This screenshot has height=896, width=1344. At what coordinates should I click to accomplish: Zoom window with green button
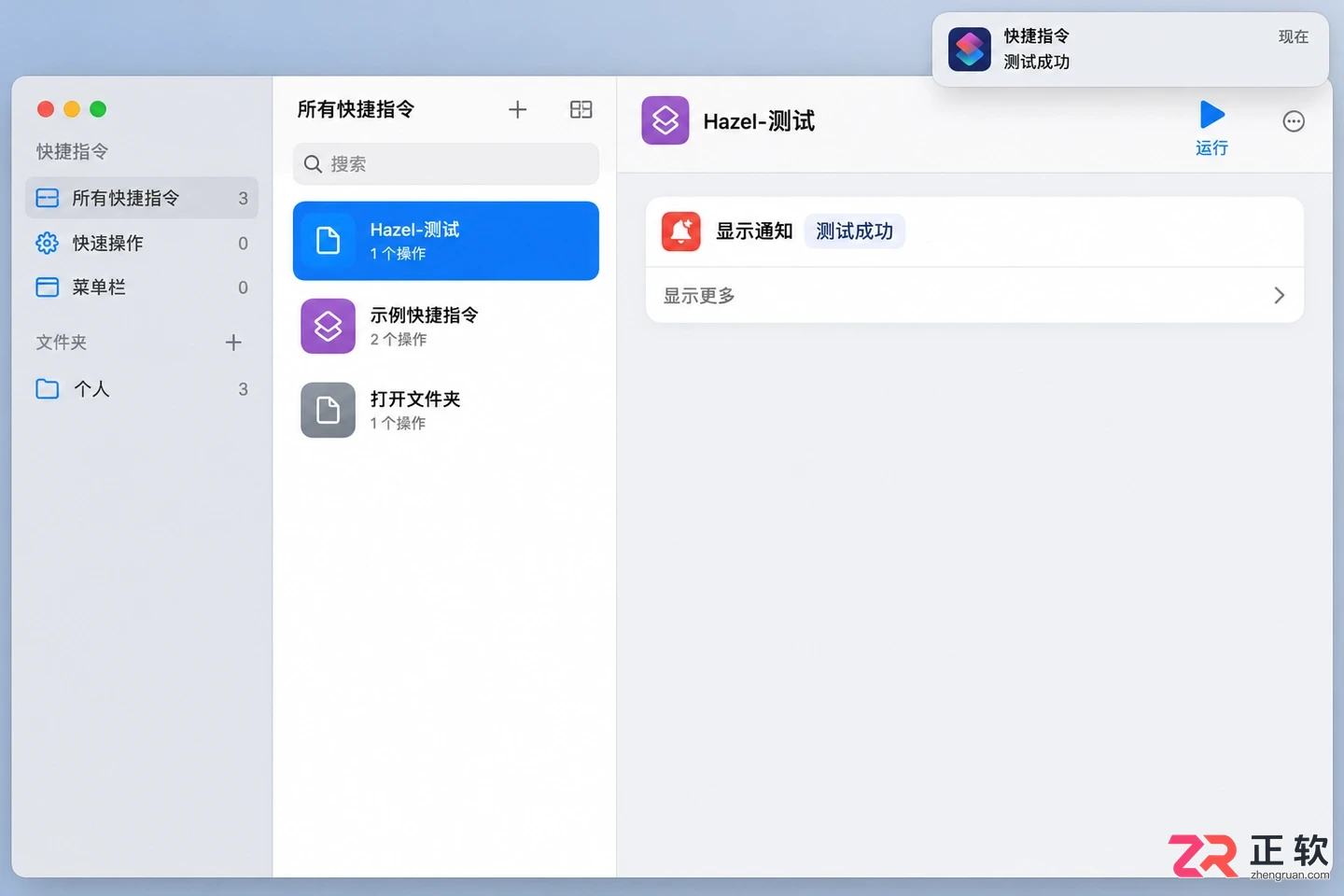(98, 109)
